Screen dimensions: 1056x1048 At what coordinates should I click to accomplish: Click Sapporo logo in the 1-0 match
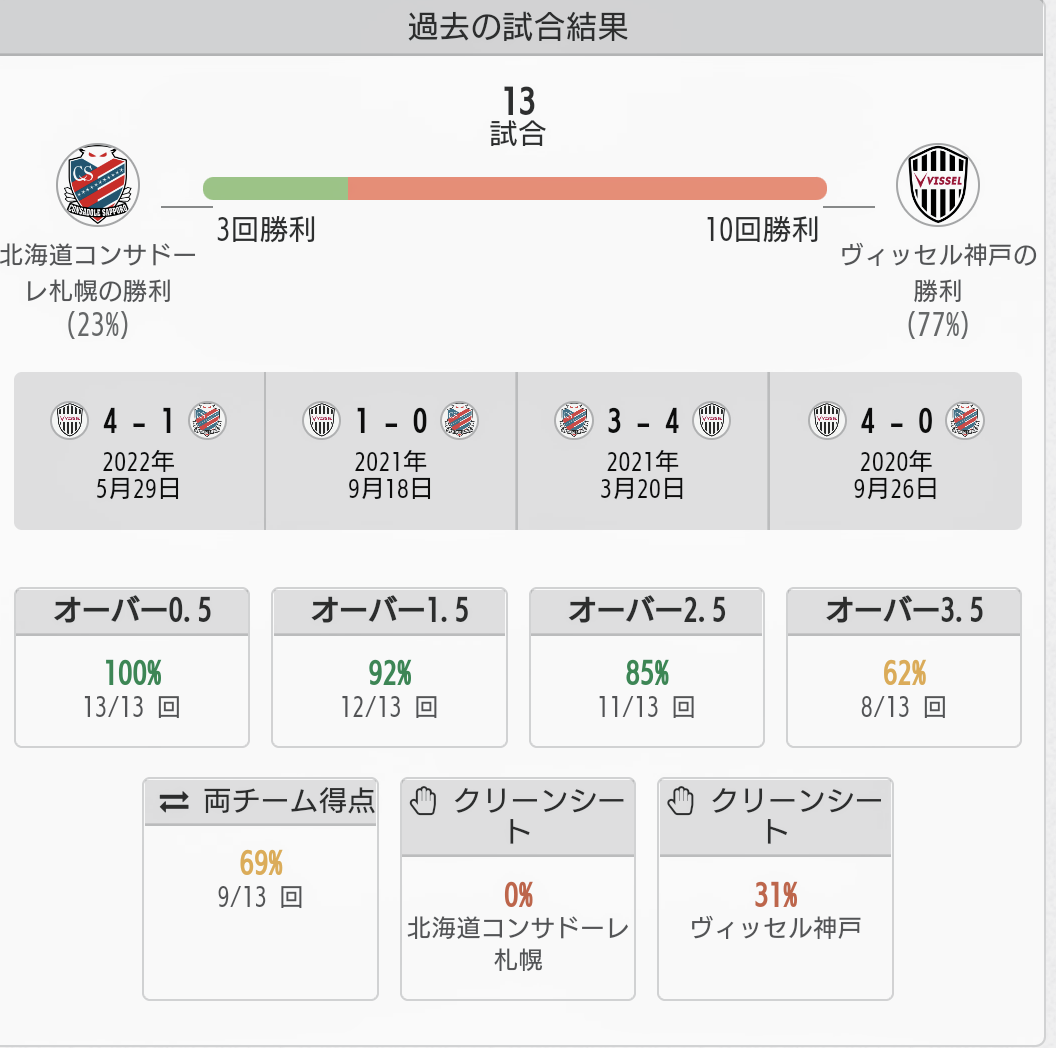(x=460, y=421)
